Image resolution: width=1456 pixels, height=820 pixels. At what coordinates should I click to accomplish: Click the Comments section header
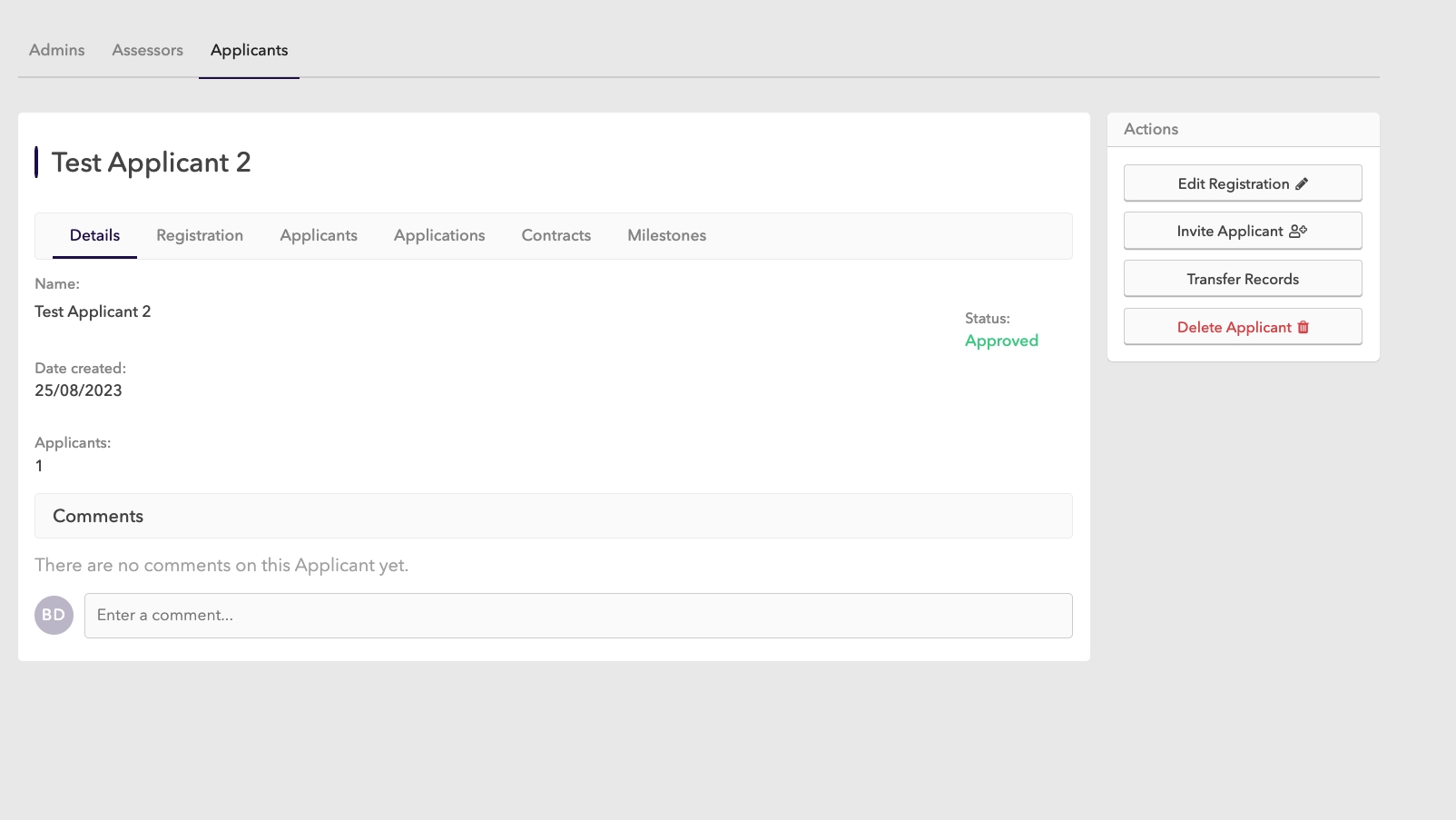98,516
